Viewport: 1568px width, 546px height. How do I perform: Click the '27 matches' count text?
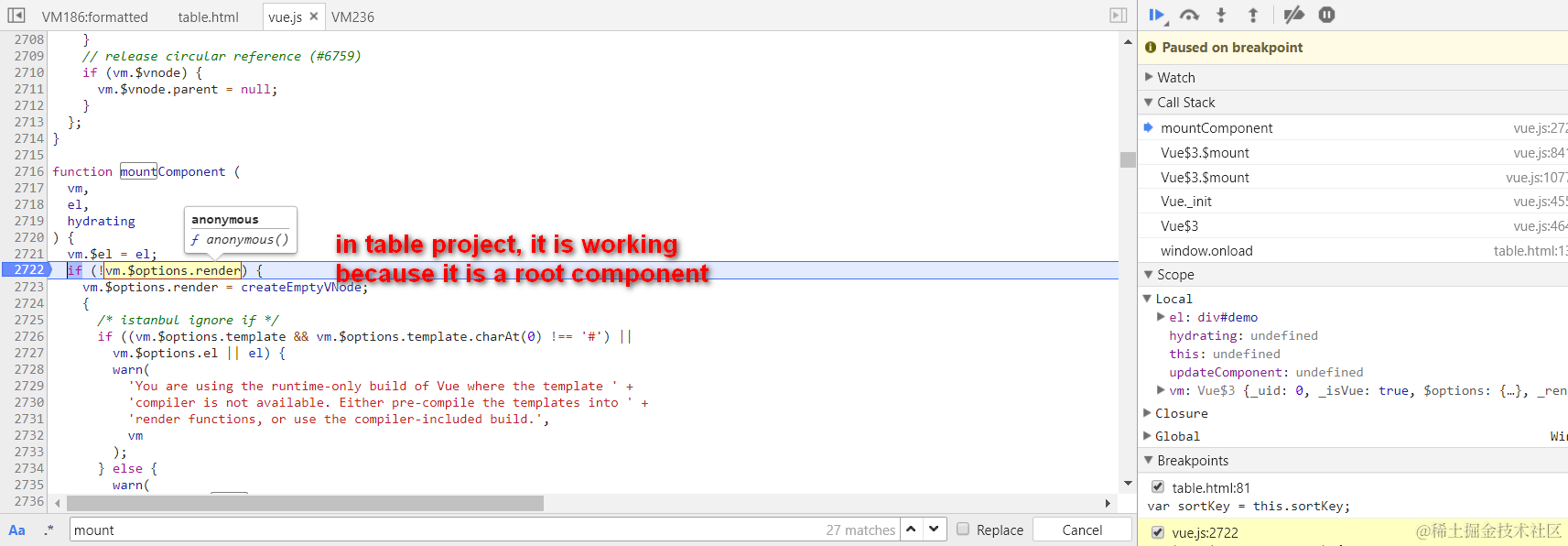[x=860, y=530]
